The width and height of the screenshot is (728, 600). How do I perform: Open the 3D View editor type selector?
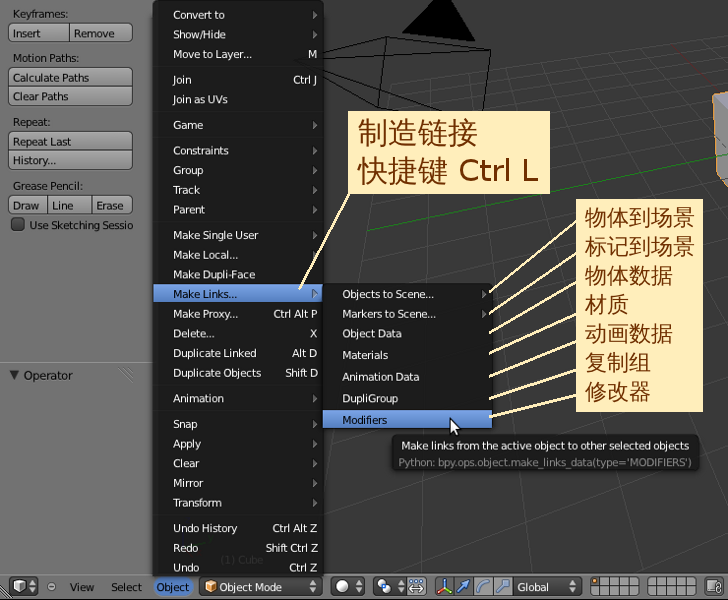24,587
